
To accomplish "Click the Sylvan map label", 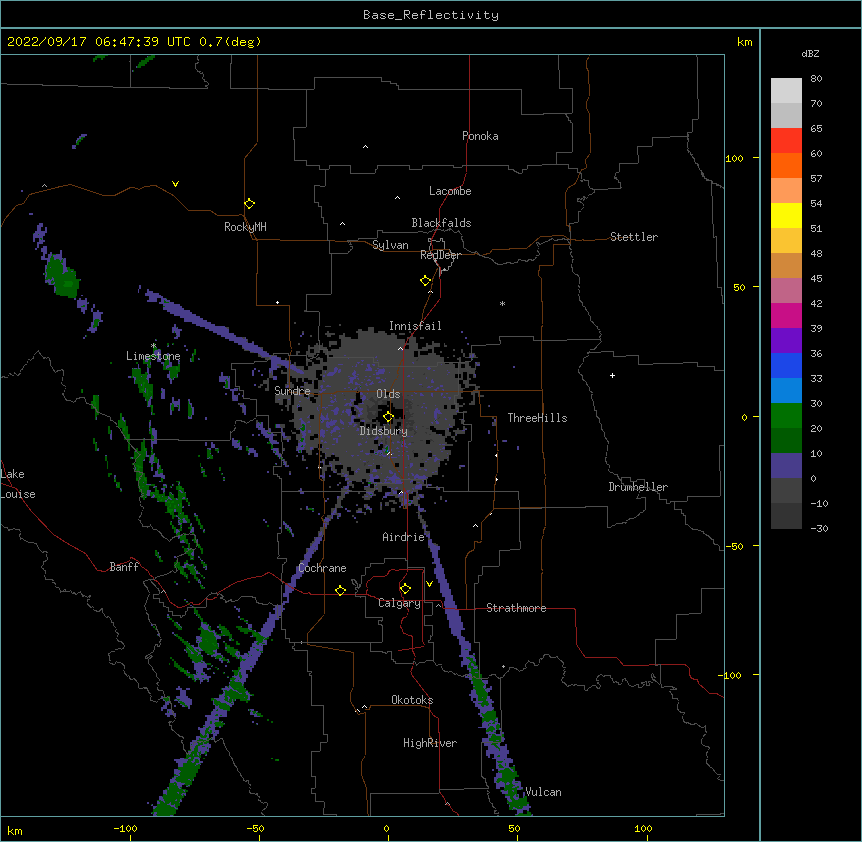I will pyautogui.click(x=390, y=245).
